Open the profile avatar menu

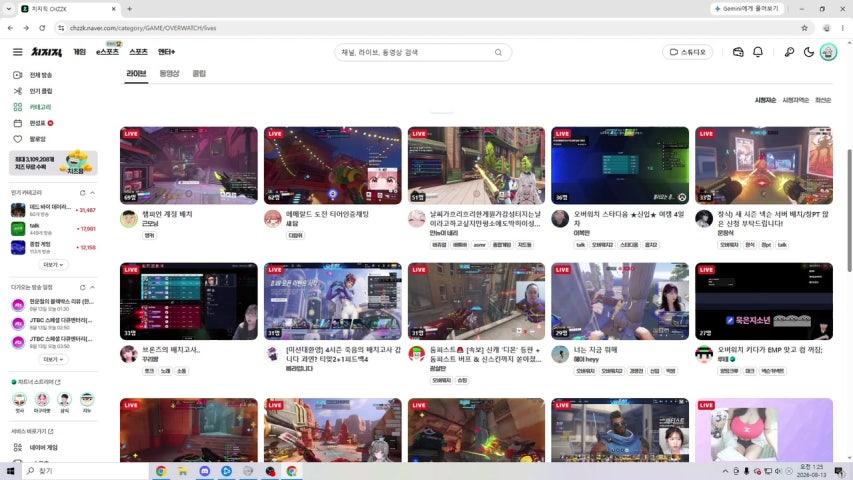[x=829, y=52]
